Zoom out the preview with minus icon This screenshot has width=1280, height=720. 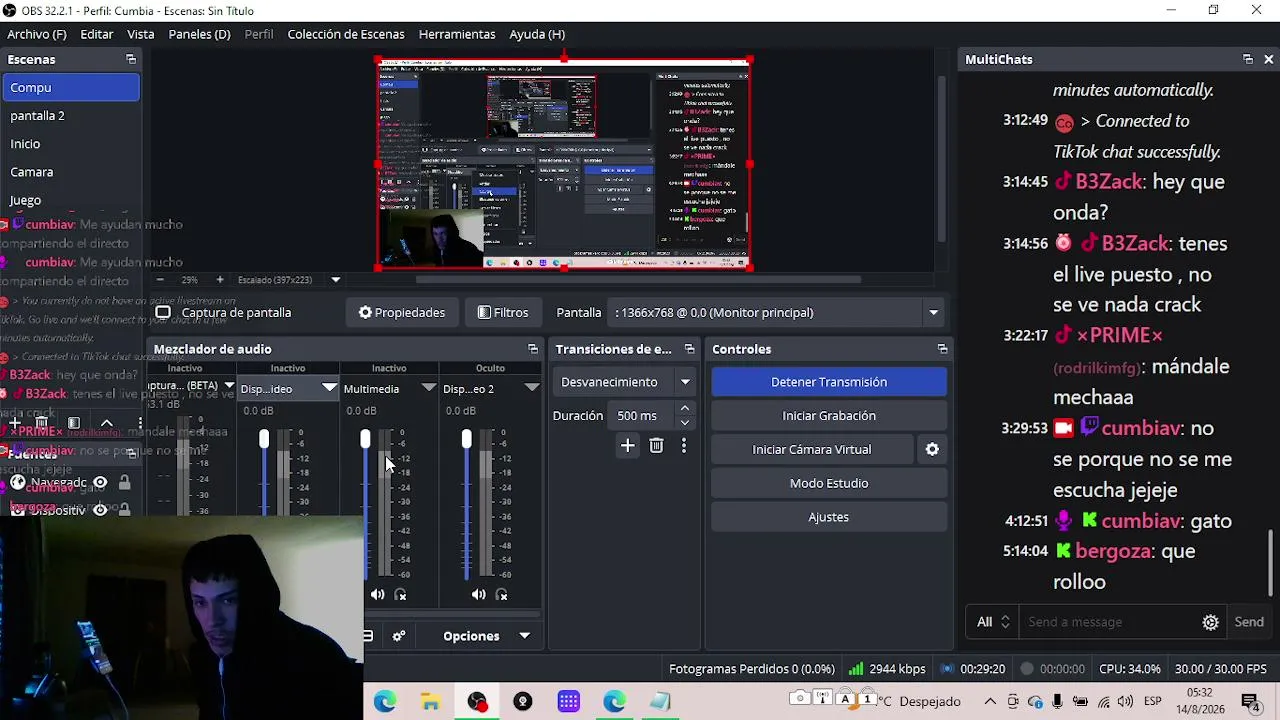160,280
